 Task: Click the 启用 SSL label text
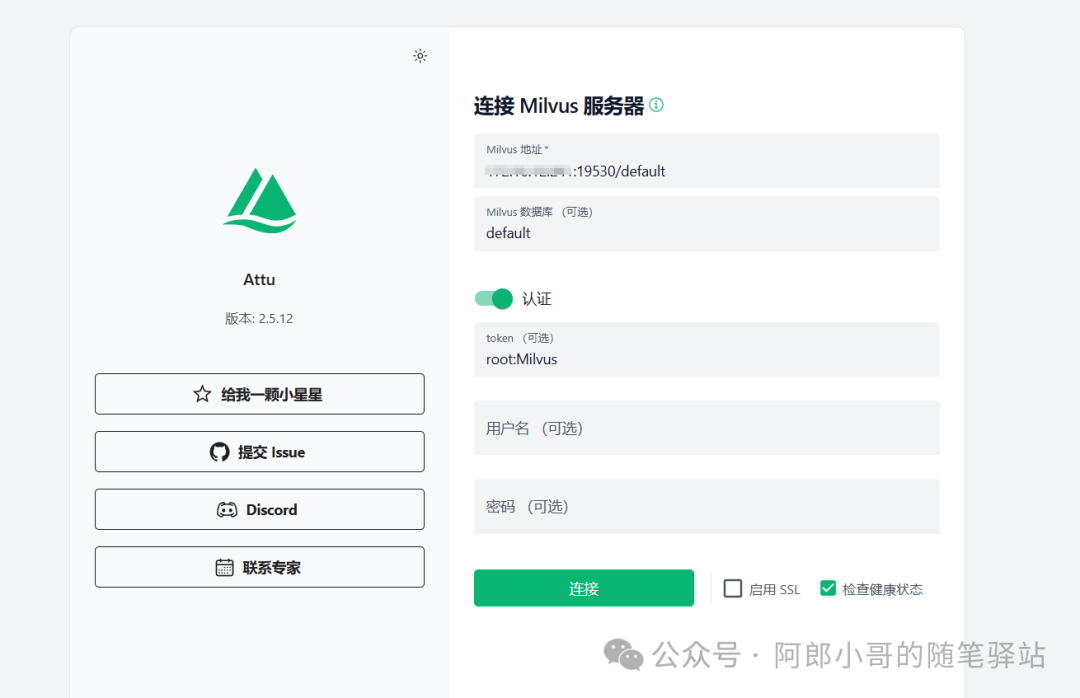coord(774,590)
